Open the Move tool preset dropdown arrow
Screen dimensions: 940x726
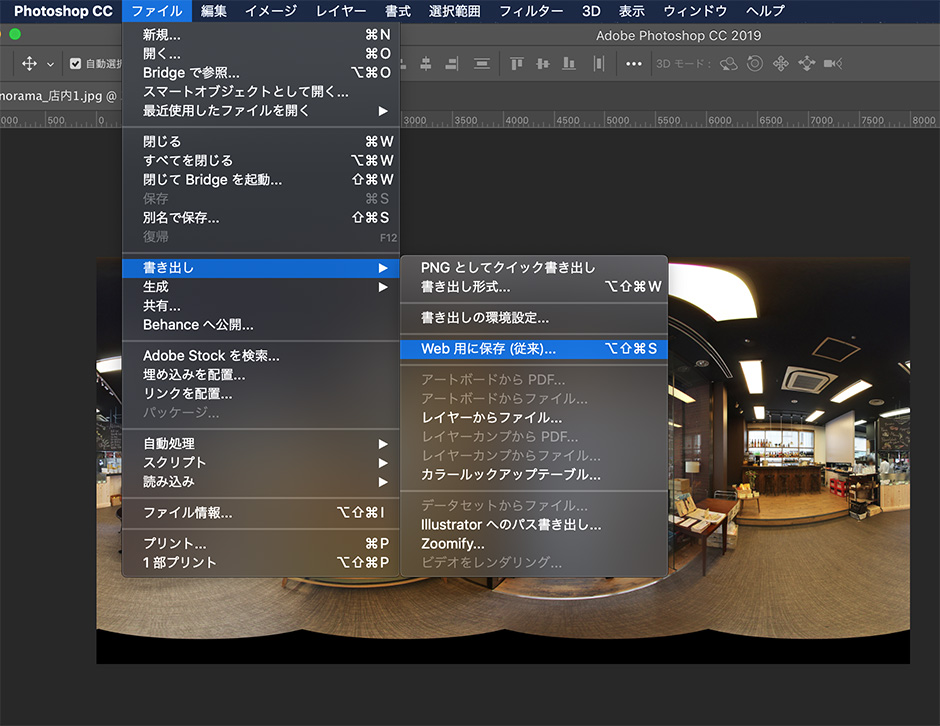tap(50, 64)
